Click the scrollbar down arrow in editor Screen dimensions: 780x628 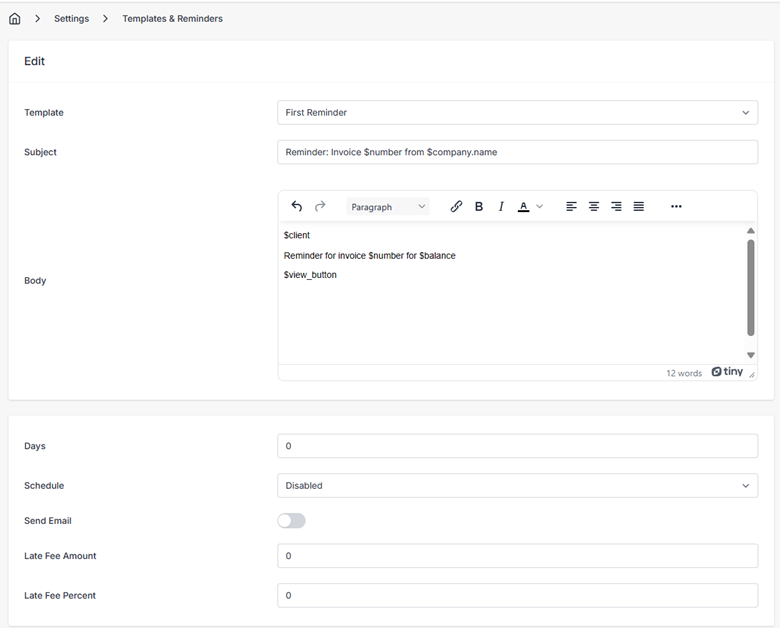(751, 355)
